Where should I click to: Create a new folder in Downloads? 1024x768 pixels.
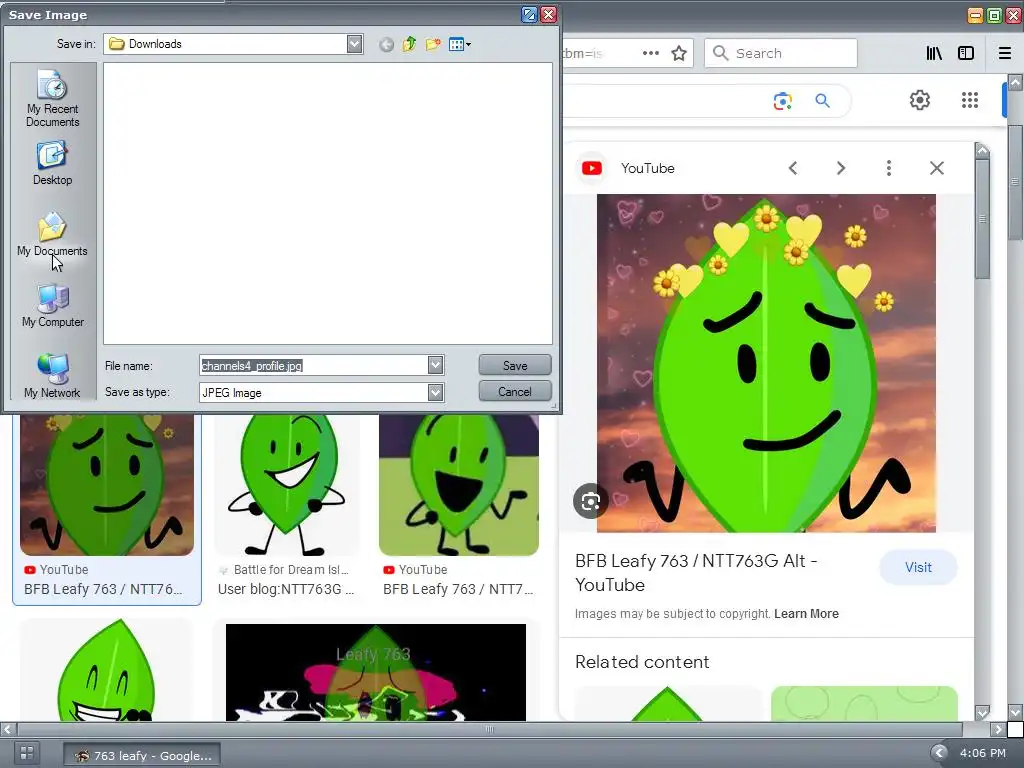tap(432, 44)
